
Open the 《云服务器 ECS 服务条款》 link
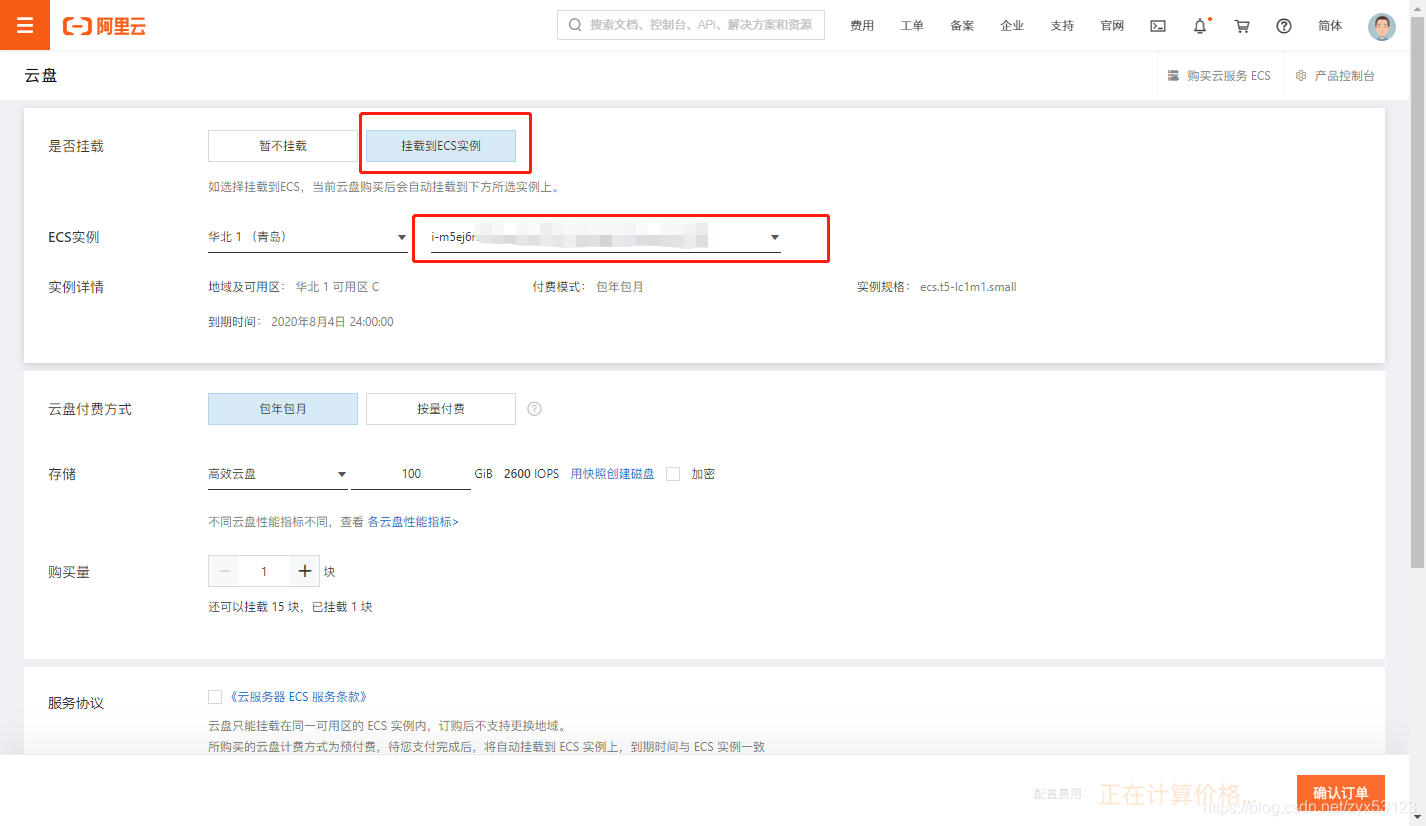[x=298, y=697]
